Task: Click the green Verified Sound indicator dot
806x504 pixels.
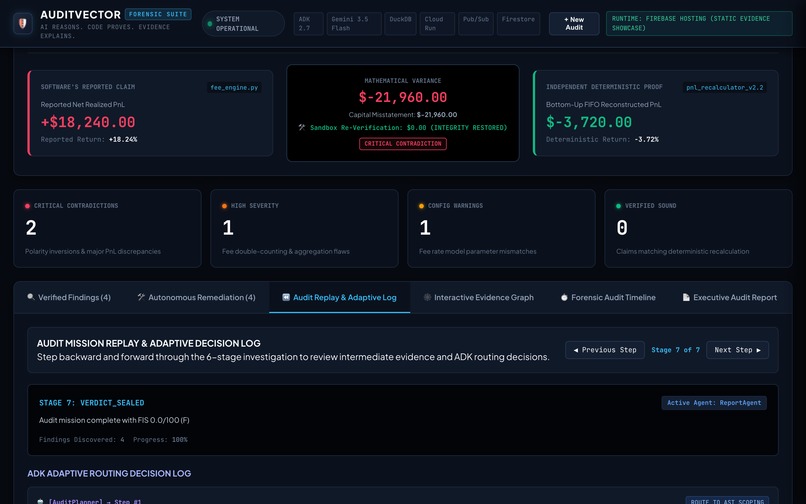Action: [618, 206]
